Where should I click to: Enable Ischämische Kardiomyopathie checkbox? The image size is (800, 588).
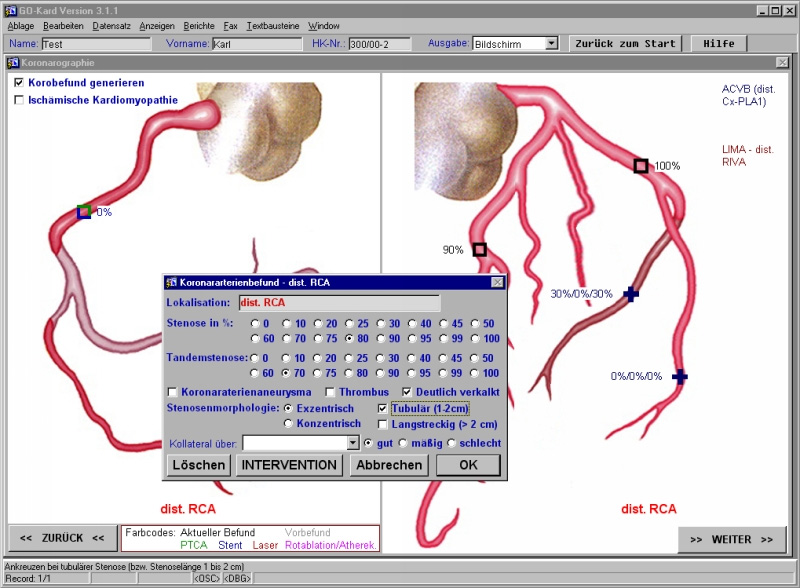pyautogui.click(x=19, y=100)
